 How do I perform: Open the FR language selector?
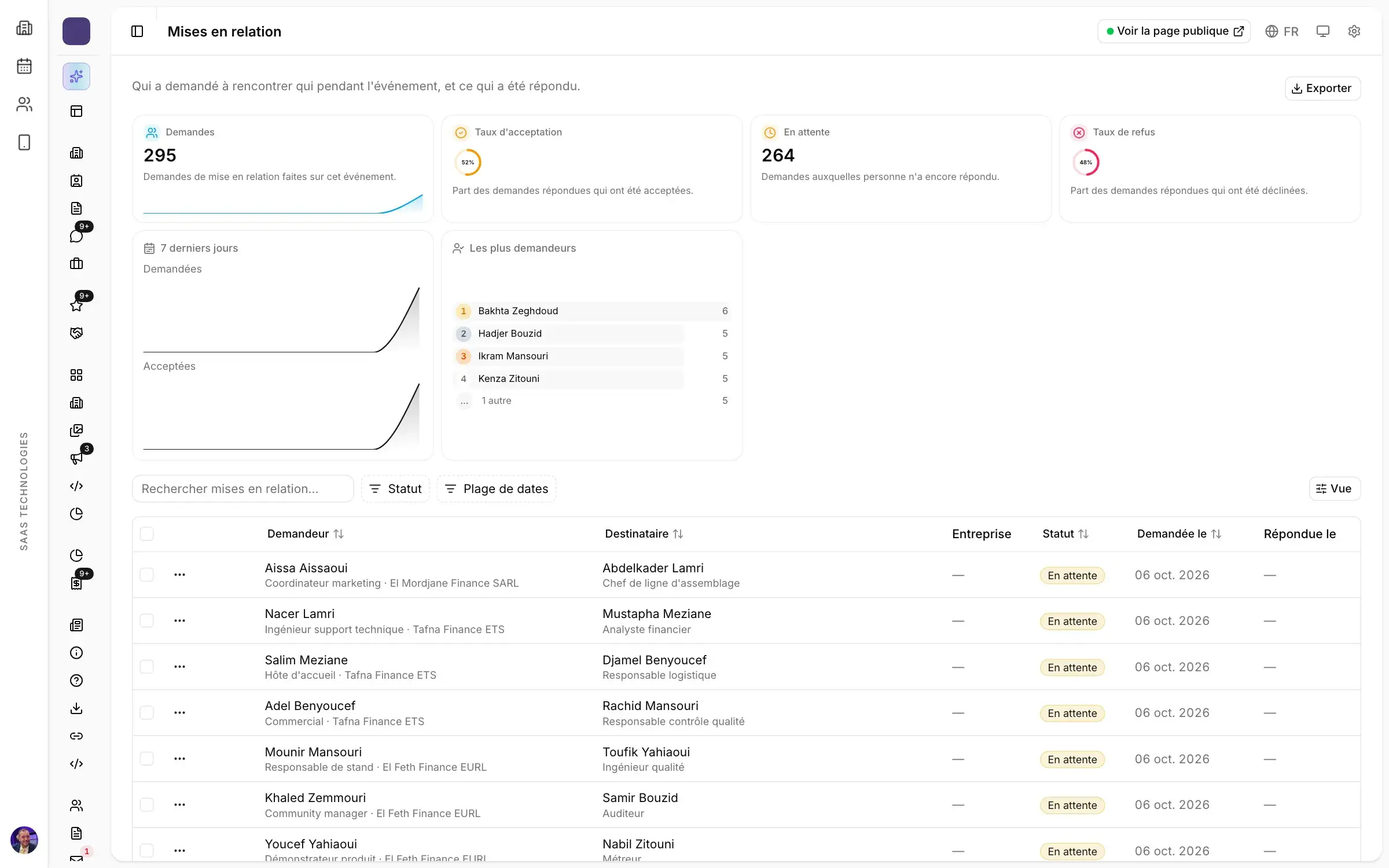[1282, 31]
